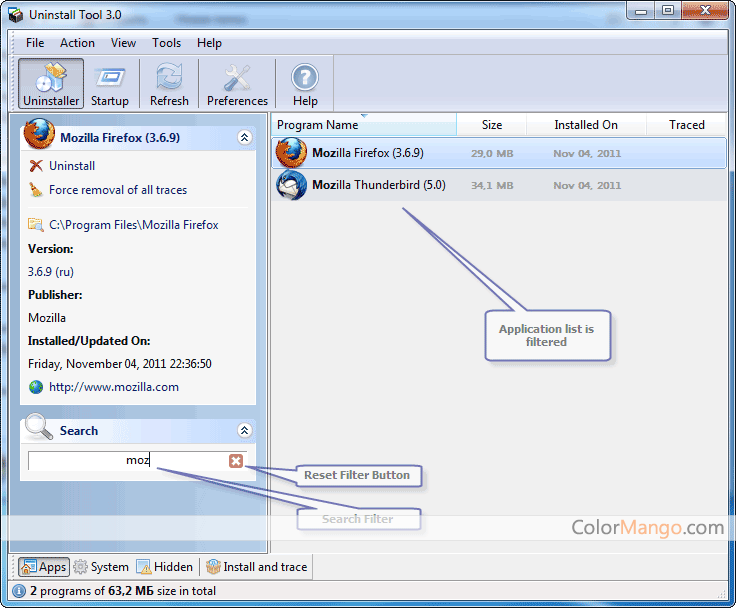Open the http://www.mozilla.com link
736x608 pixels.
click(114, 387)
